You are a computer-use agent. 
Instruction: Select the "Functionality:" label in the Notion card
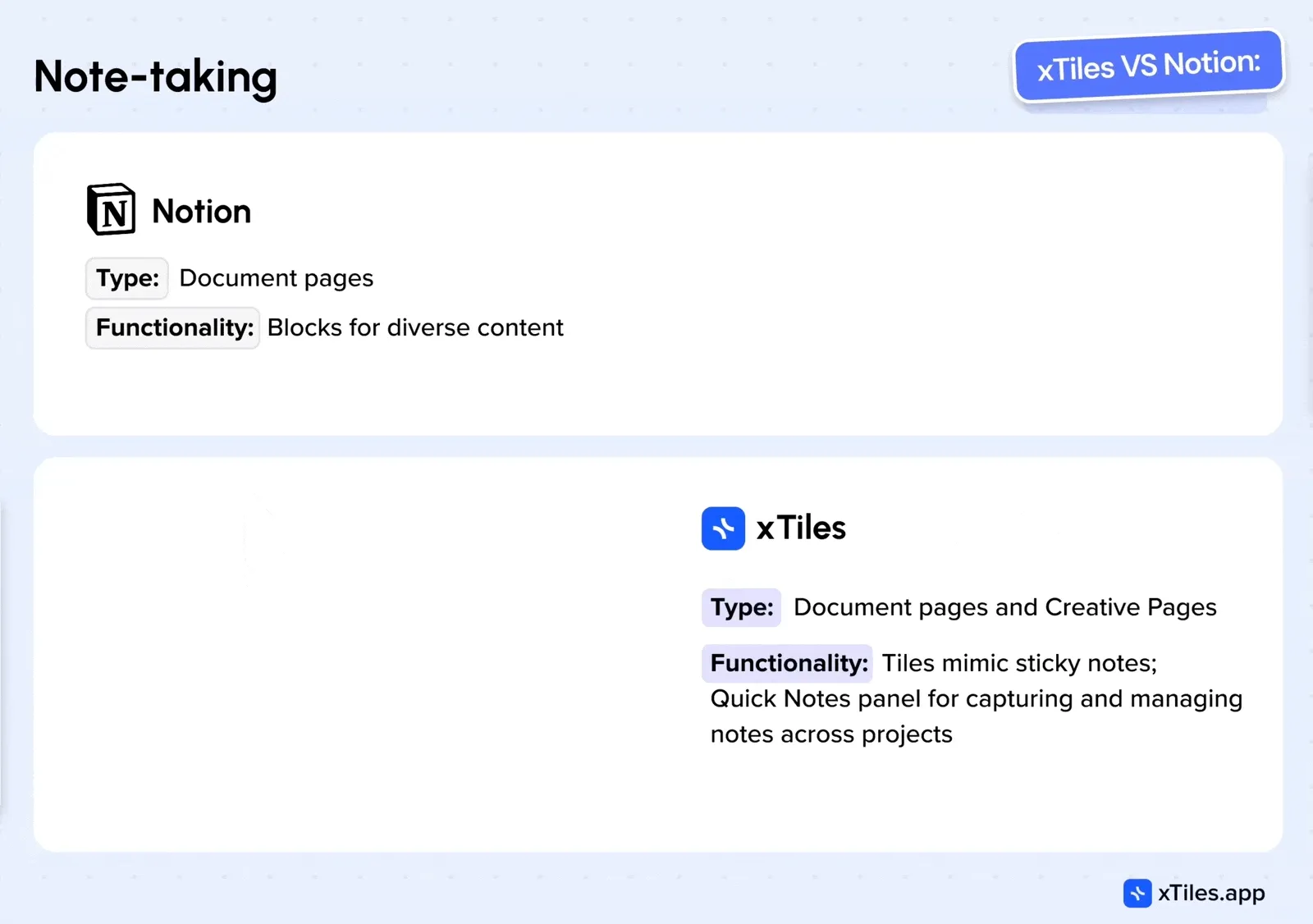[x=173, y=328]
